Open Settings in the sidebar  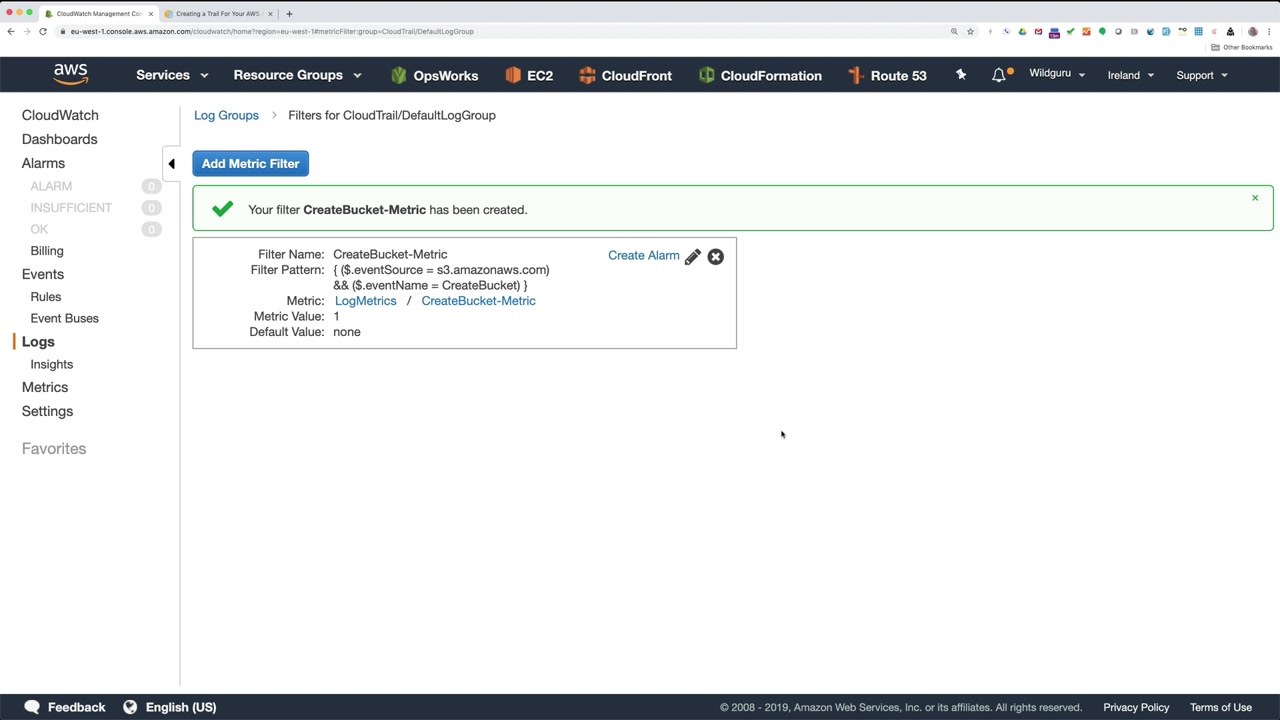[47, 411]
